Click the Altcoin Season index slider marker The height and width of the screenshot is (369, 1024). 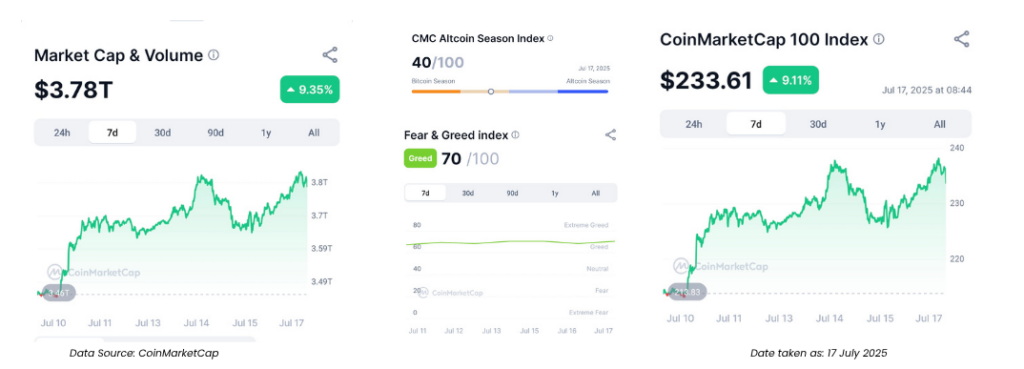coord(491,92)
